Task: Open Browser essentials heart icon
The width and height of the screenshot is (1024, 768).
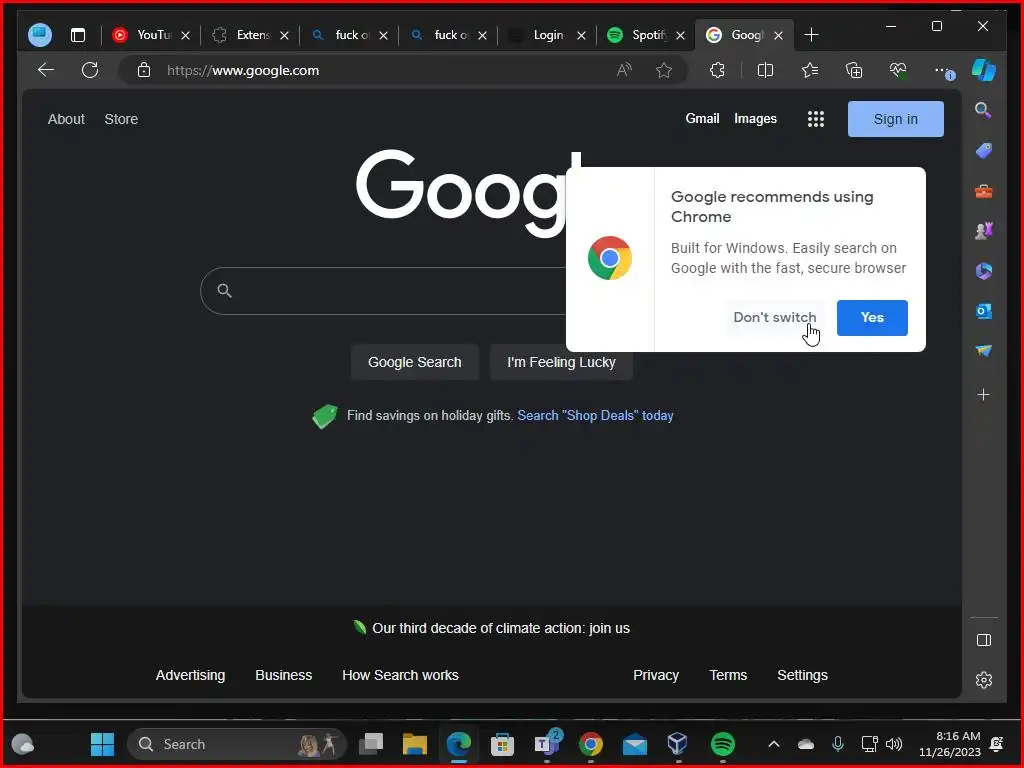Action: pyautogui.click(x=898, y=70)
